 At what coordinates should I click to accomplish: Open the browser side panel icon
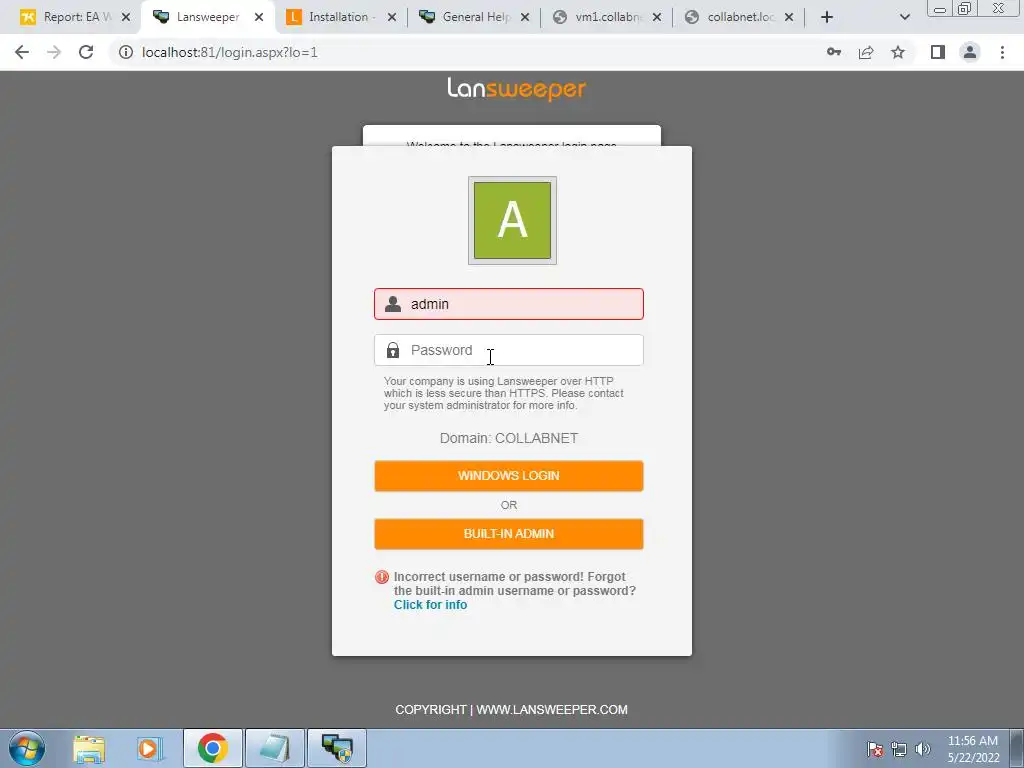point(938,52)
